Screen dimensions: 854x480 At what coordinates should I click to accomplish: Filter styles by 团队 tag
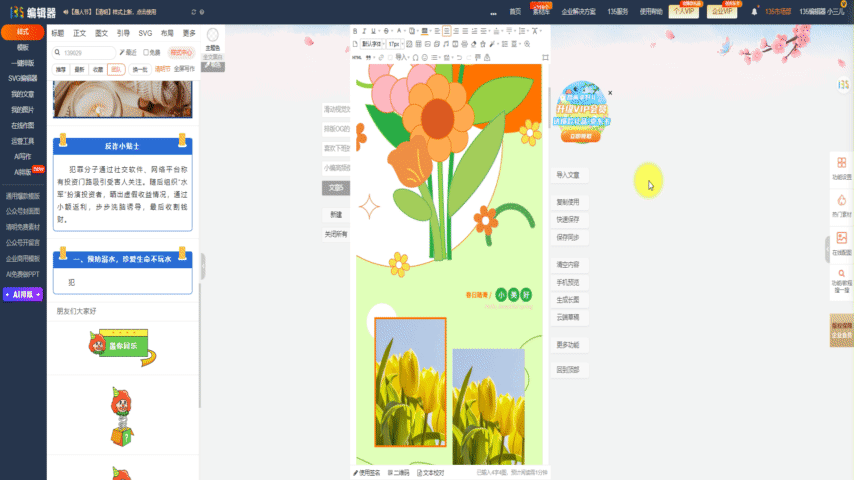pos(116,69)
